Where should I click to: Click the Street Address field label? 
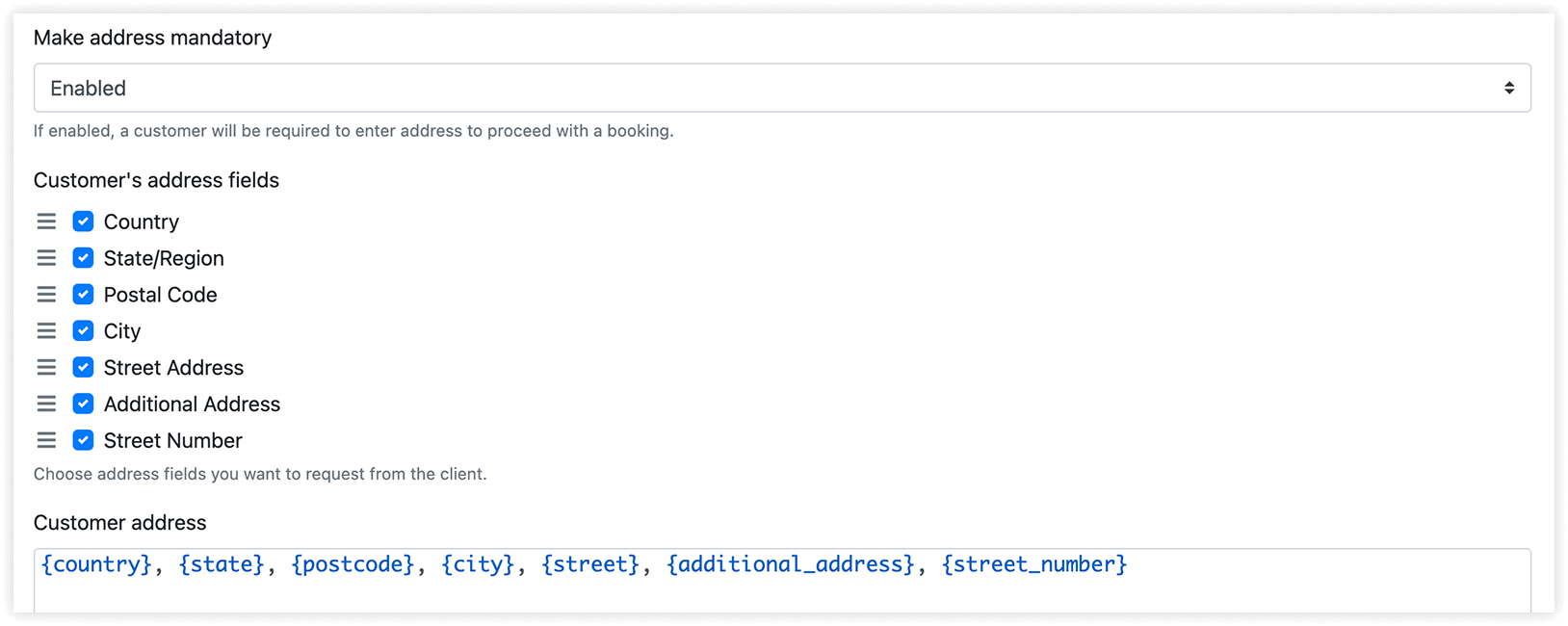[173, 368]
